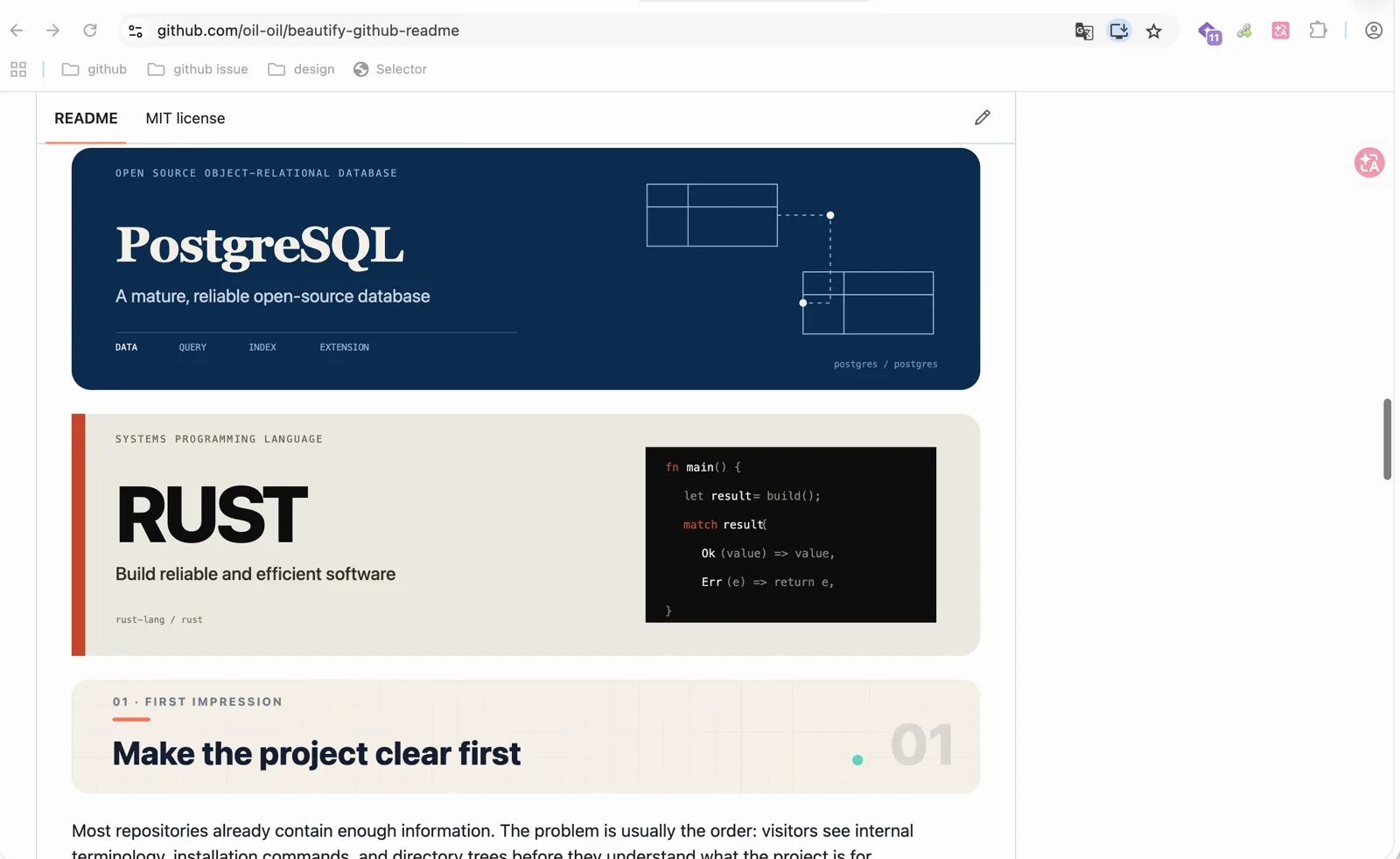The width and height of the screenshot is (1400, 859).
Task: Click 'Make the project clear first' heading banner
Action: pyautogui.click(x=526, y=737)
